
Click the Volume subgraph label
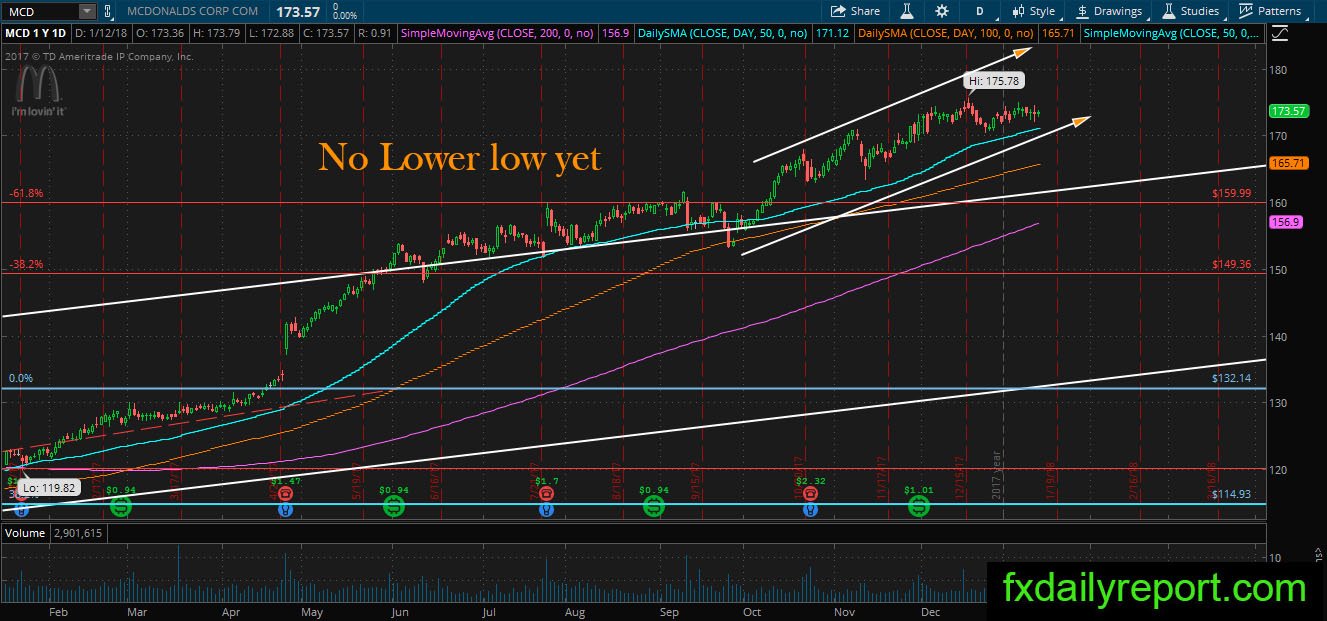point(26,533)
